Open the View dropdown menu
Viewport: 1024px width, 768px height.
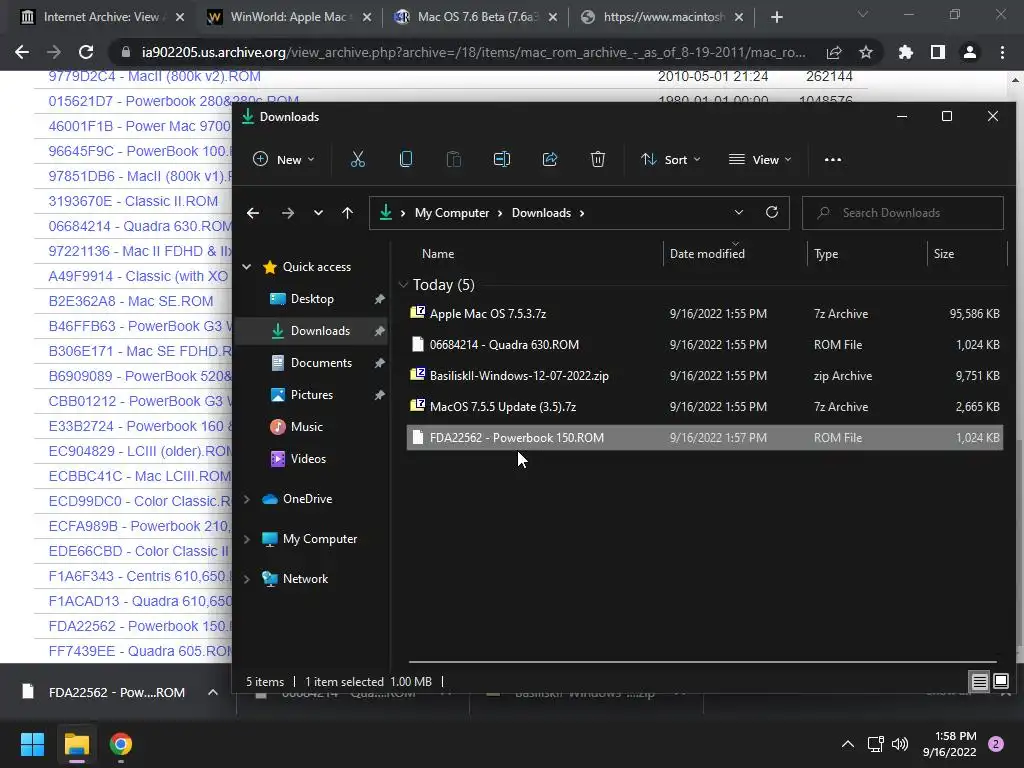click(760, 159)
